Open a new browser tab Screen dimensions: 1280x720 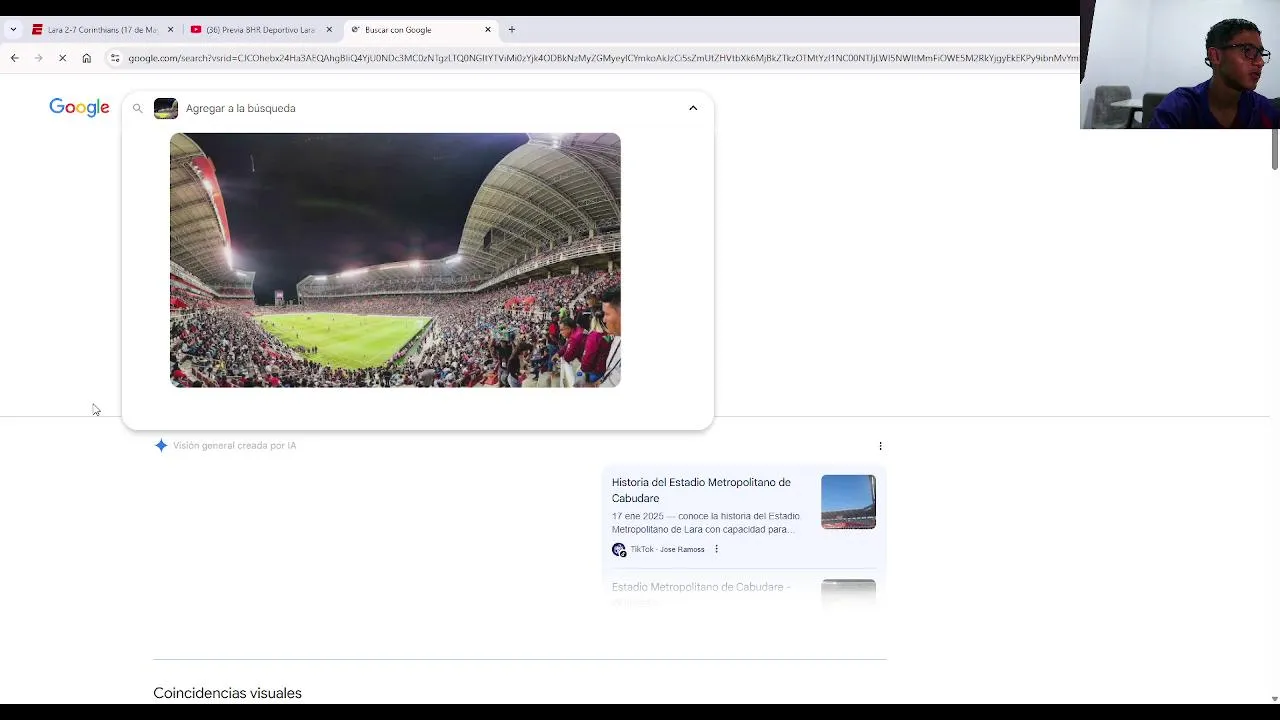point(512,30)
